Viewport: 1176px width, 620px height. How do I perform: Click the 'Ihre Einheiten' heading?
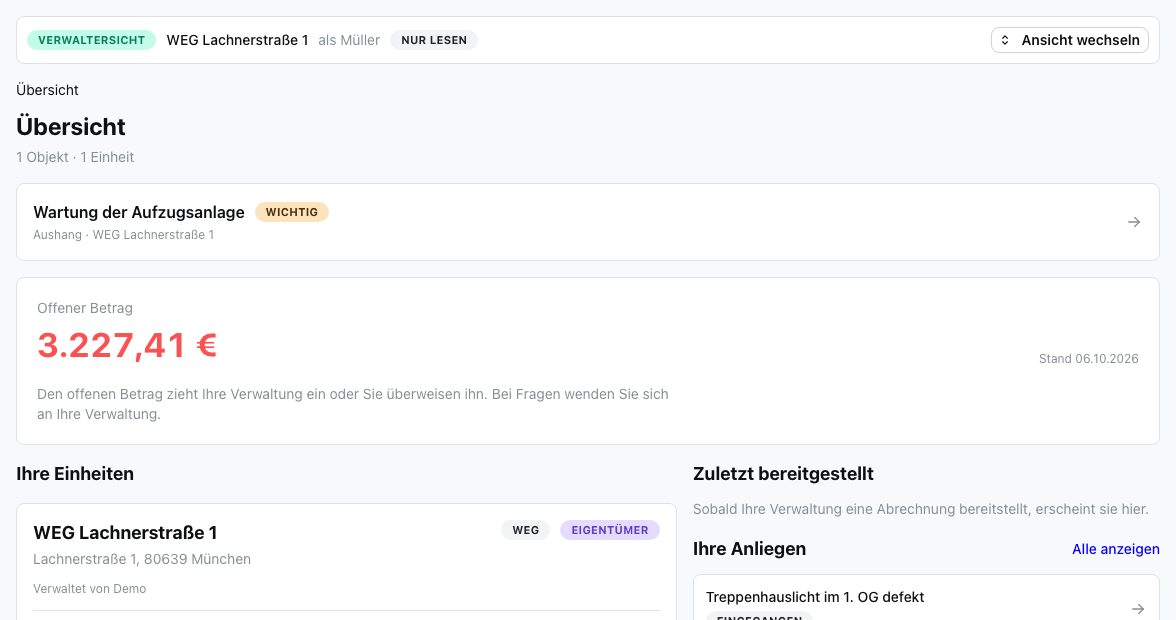coord(75,474)
